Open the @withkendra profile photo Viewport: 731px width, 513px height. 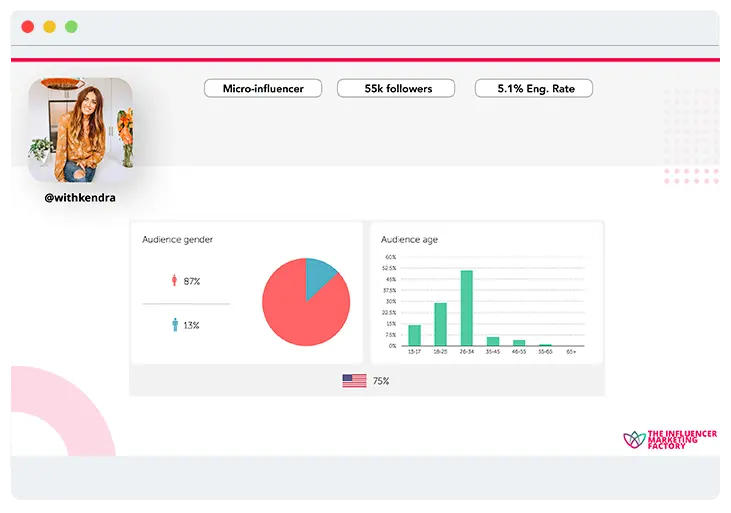pyautogui.click(x=80, y=130)
